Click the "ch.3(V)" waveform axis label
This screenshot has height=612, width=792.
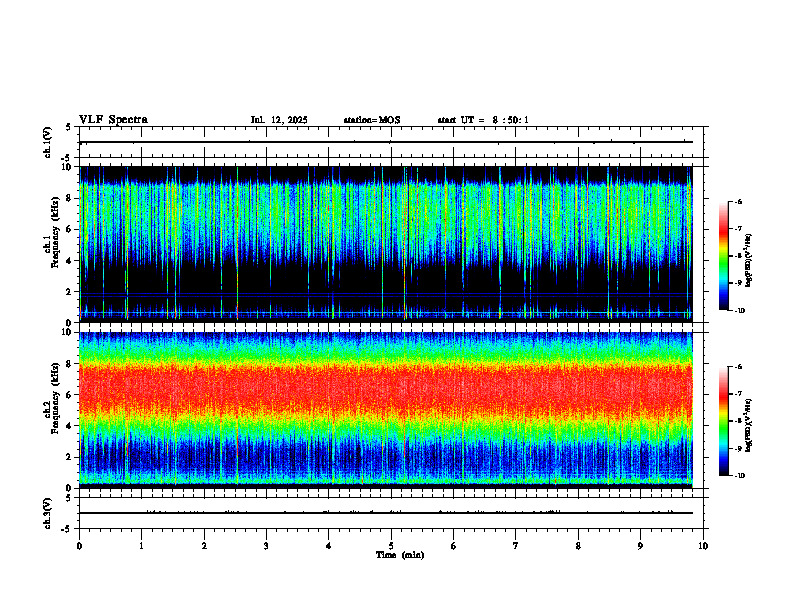click(48, 513)
